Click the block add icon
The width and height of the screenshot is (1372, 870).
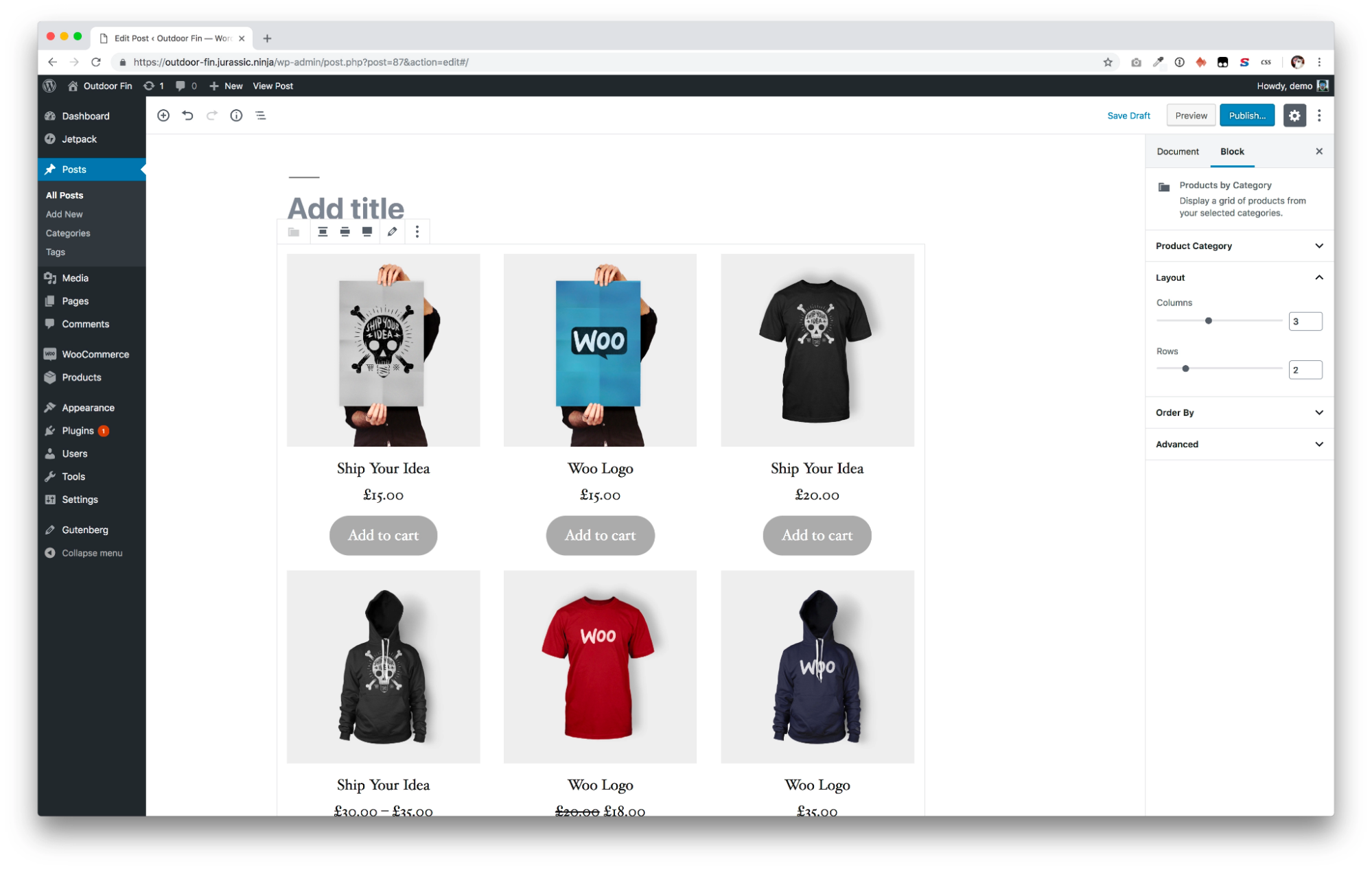163,115
